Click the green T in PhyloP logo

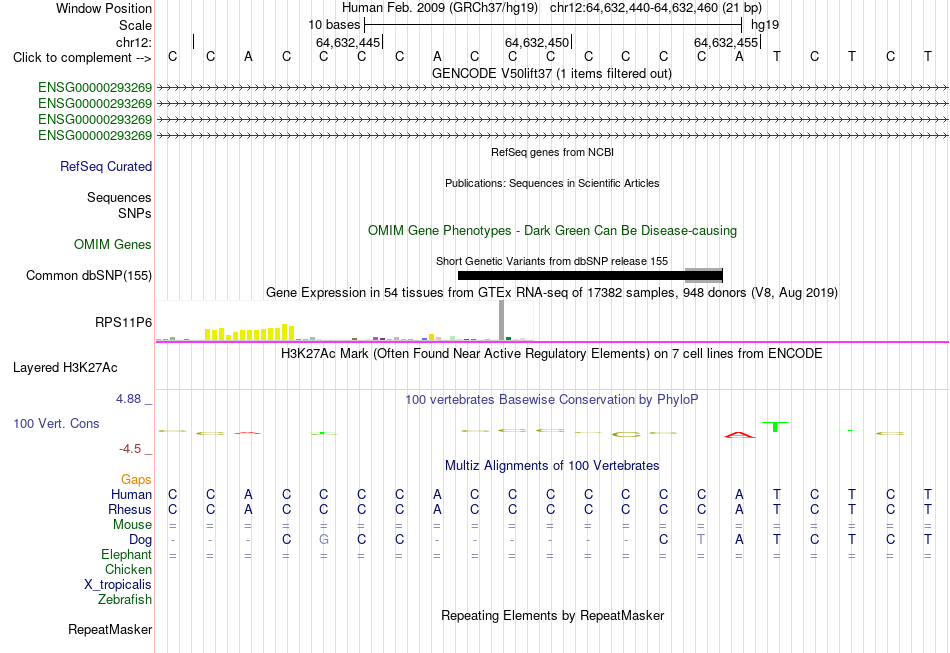(x=776, y=427)
